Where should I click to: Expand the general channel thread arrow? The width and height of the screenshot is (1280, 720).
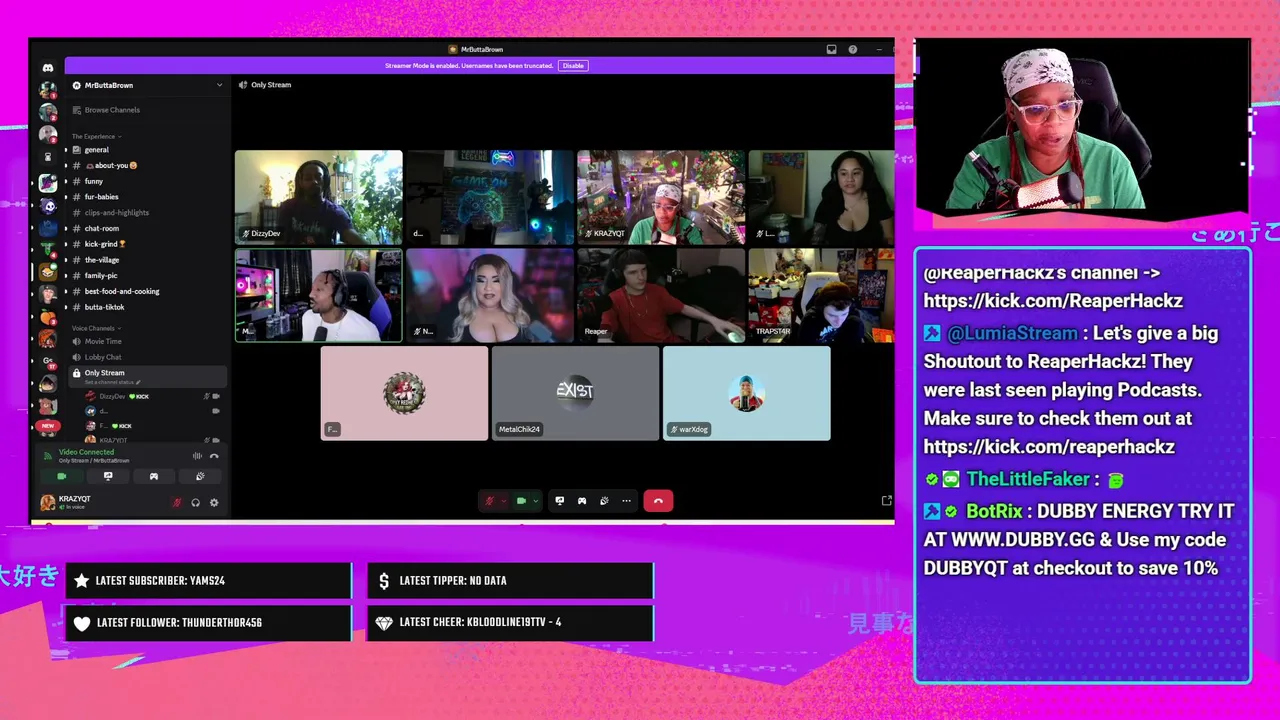(66, 150)
